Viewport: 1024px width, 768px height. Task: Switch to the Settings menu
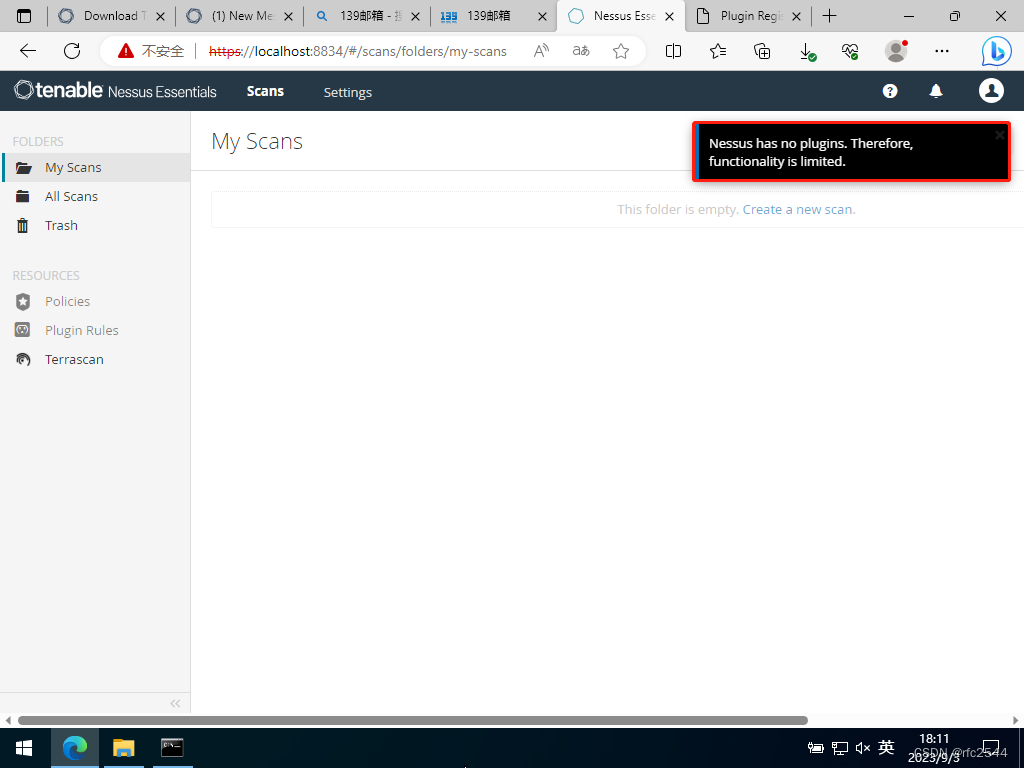pos(347,92)
